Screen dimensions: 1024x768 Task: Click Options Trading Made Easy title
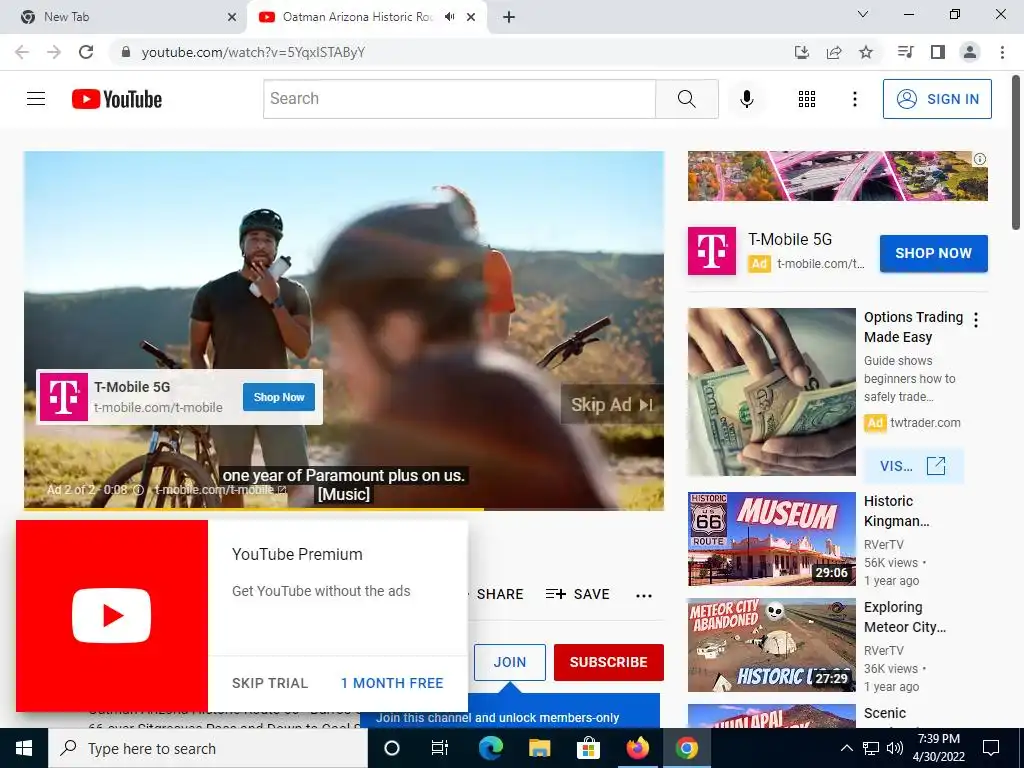pos(913,327)
